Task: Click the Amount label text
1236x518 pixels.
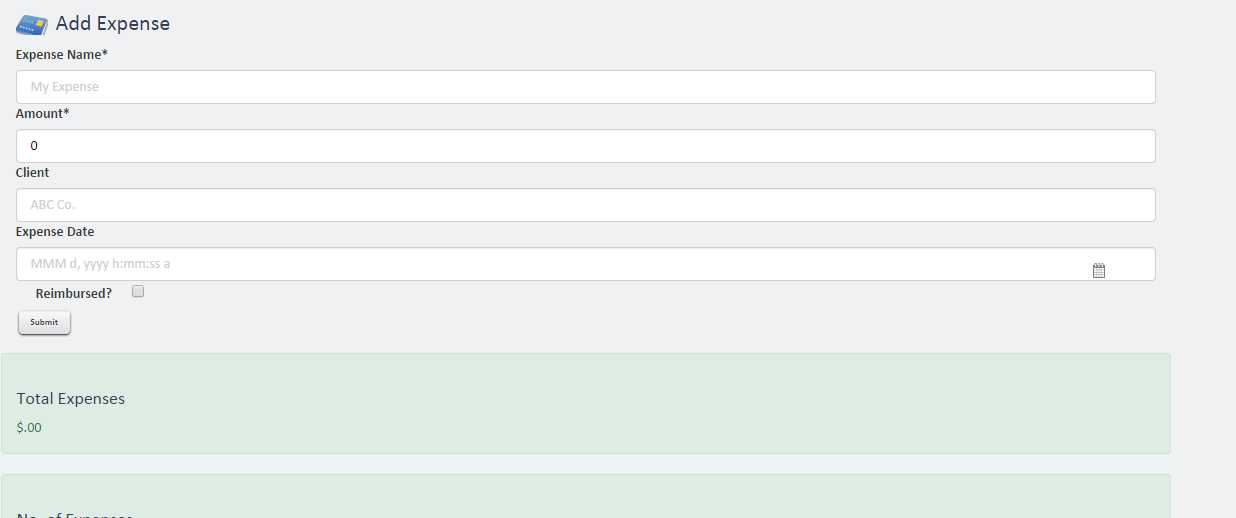Action: [x=39, y=114]
